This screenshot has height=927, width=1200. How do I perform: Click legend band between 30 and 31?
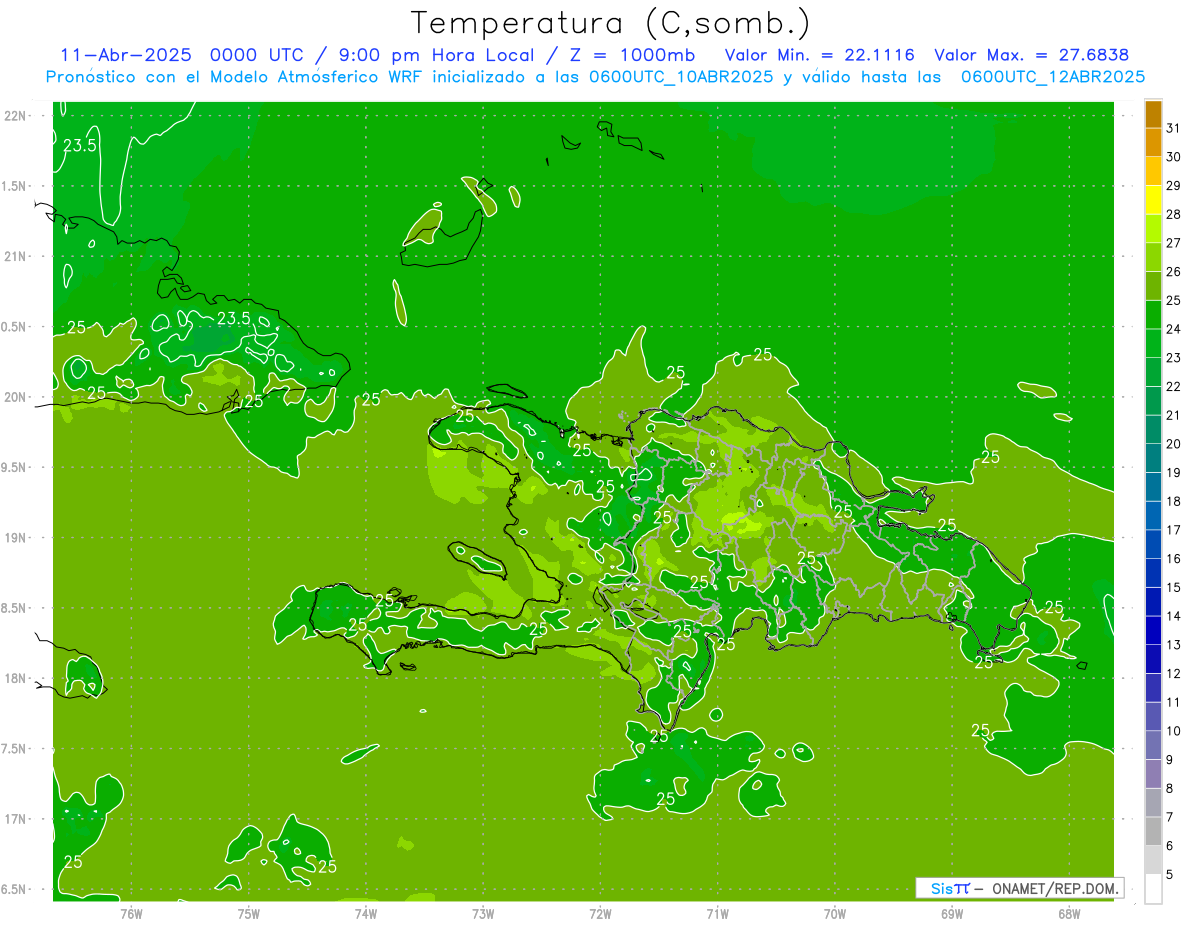[1154, 142]
